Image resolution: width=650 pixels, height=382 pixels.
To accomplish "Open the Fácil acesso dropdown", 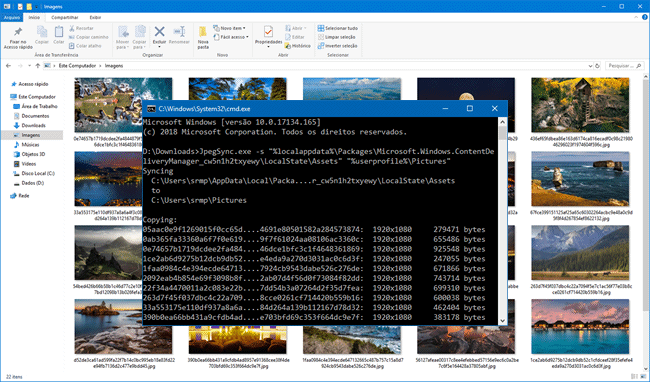I will click(231, 37).
